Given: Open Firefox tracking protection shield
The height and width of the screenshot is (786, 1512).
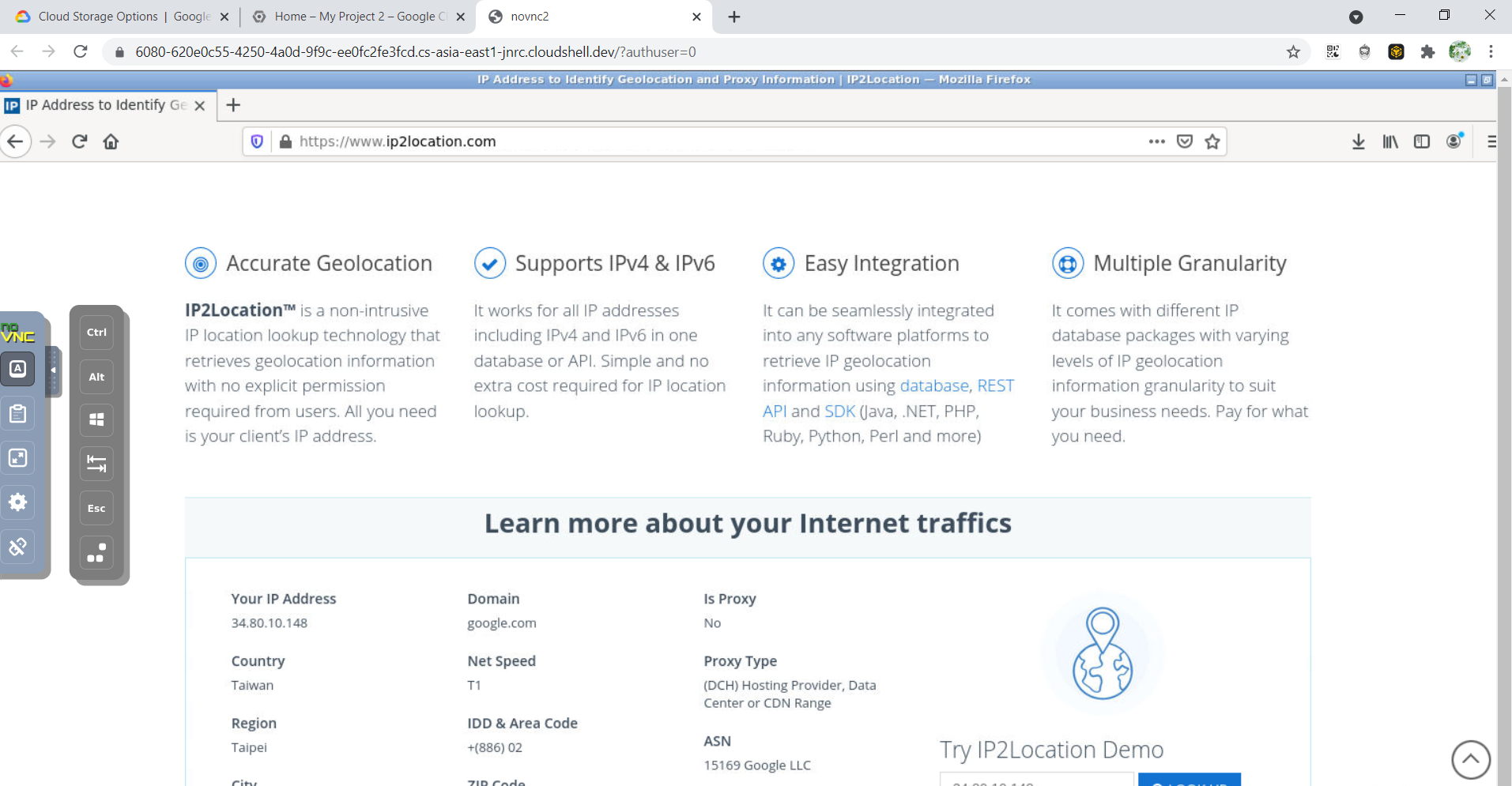Looking at the screenshot, I should point(257,141).
